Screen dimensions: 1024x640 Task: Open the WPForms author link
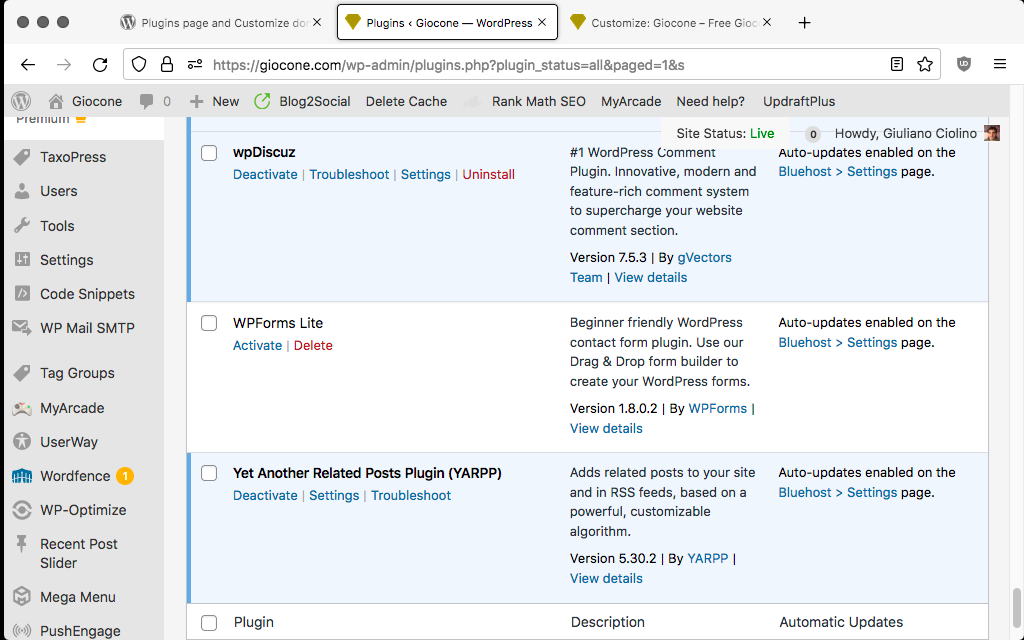tap(718, 409)
